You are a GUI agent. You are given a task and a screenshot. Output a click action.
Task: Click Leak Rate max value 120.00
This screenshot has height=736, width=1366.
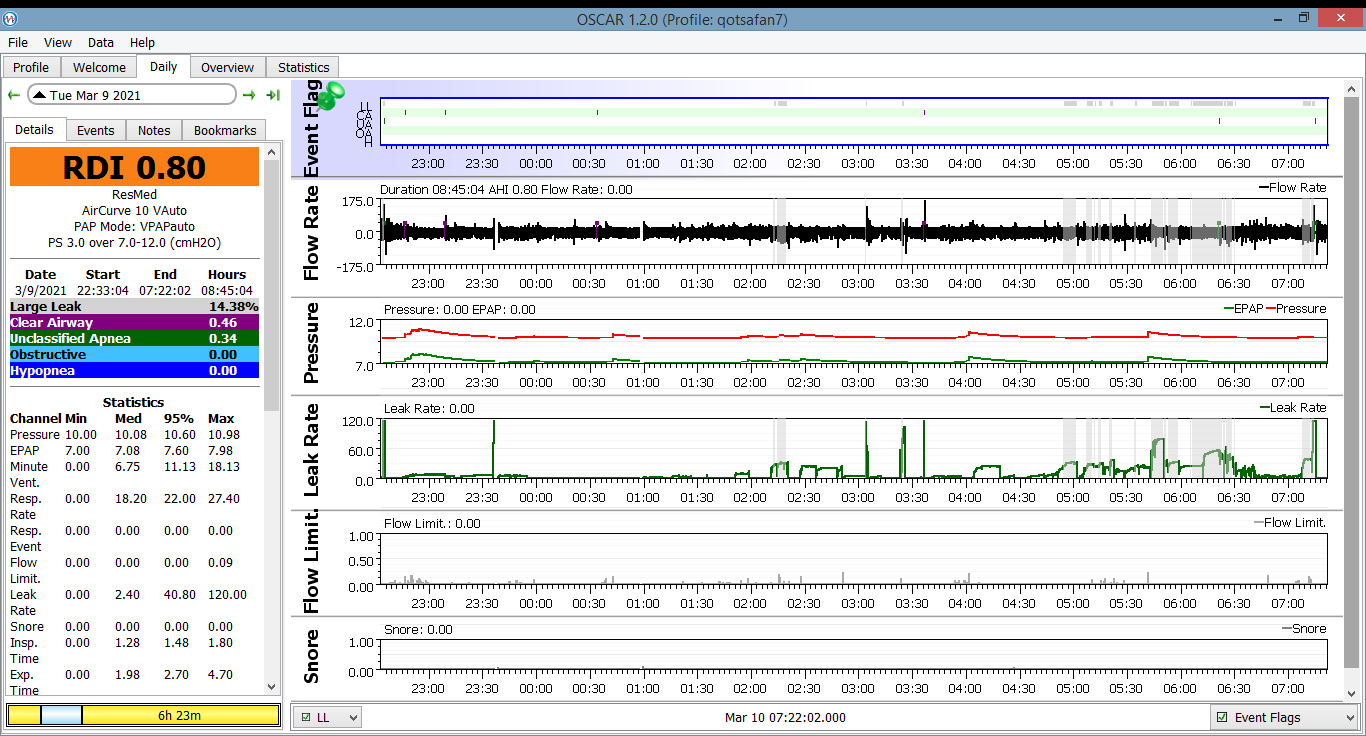coord(227,594)
